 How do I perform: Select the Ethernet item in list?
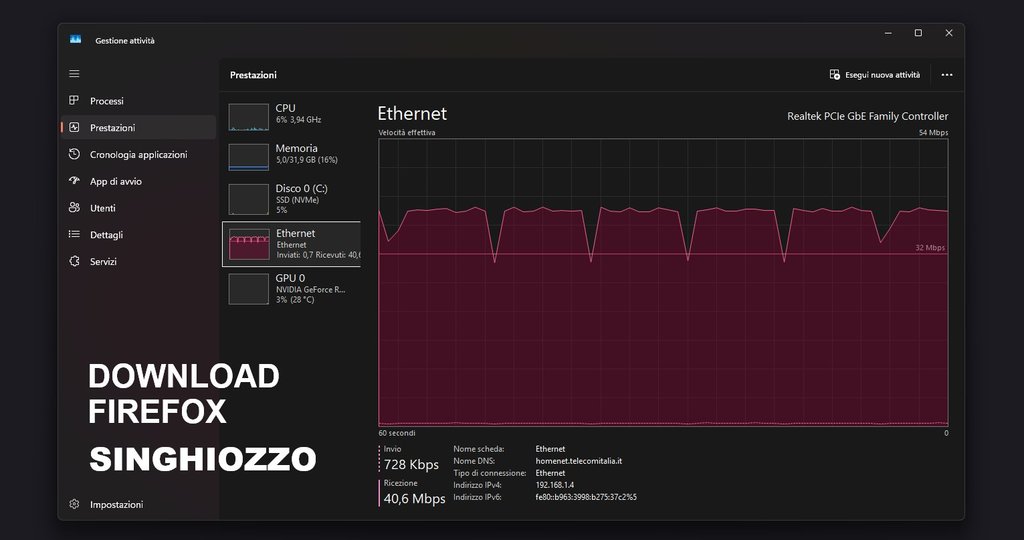(290, 244)
